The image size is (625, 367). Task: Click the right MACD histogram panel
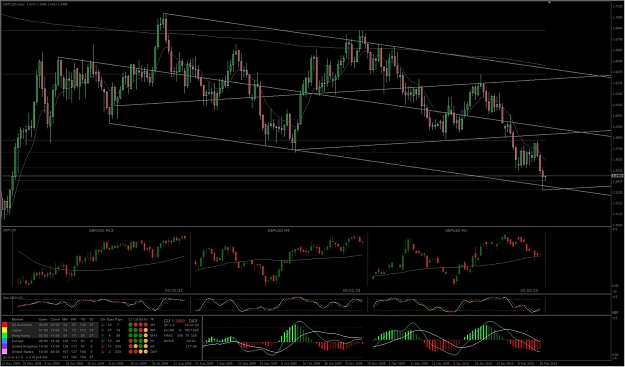(456, 337)
